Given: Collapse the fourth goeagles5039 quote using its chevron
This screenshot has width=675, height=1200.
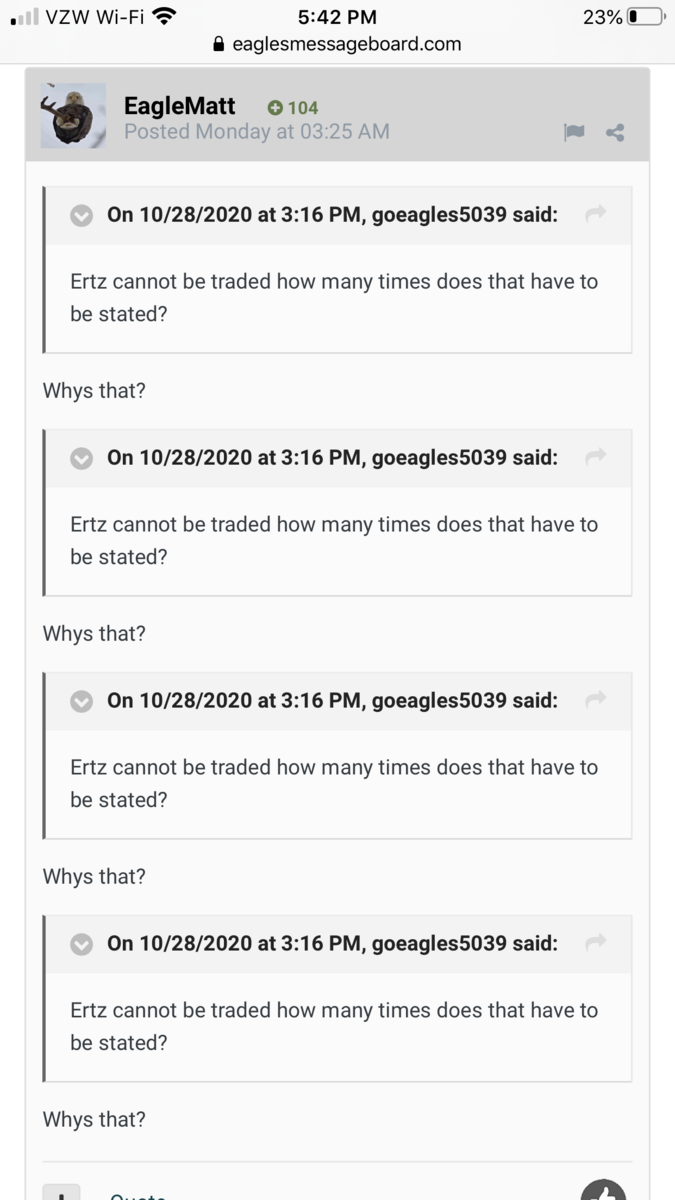Looking at the screenshot, I should (x=82, y=944).
